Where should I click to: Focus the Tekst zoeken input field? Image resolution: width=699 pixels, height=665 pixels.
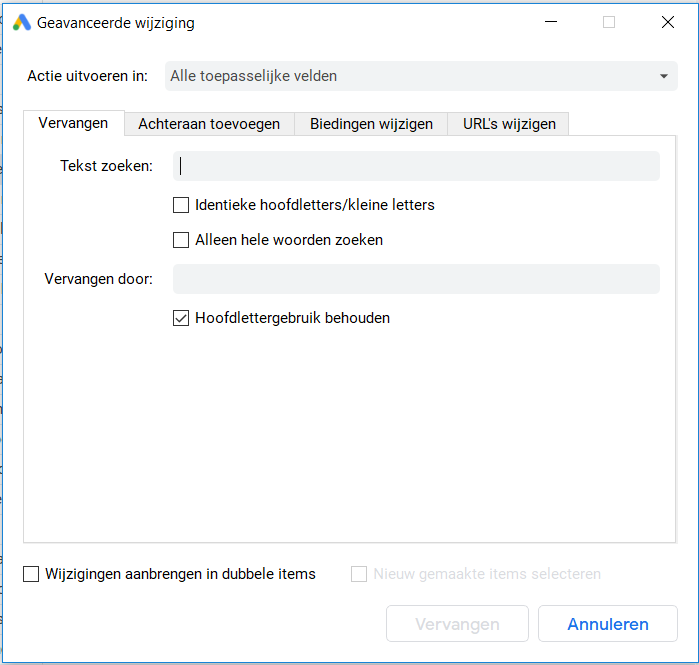tap(416, 166)
